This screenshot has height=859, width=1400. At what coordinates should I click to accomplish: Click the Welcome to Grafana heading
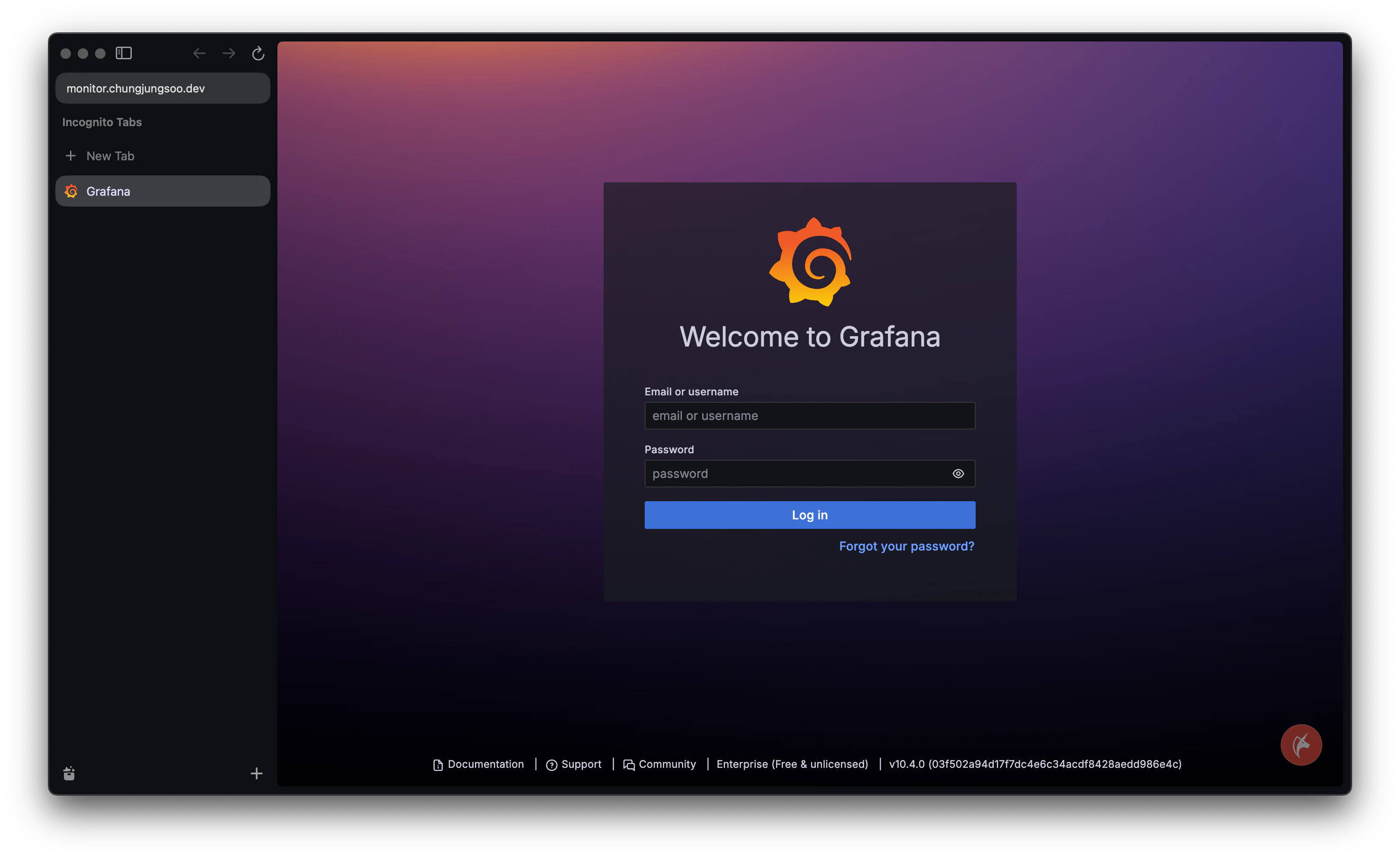click(x=810, y=336)
